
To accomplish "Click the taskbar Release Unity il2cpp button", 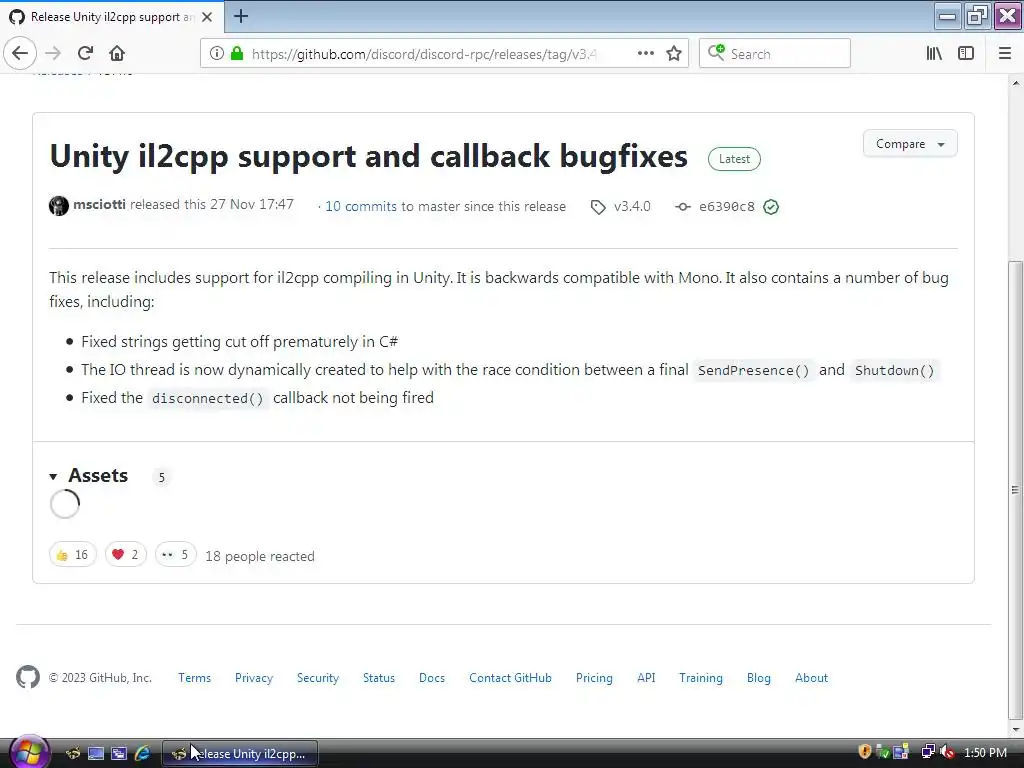I will click(240, 753).
